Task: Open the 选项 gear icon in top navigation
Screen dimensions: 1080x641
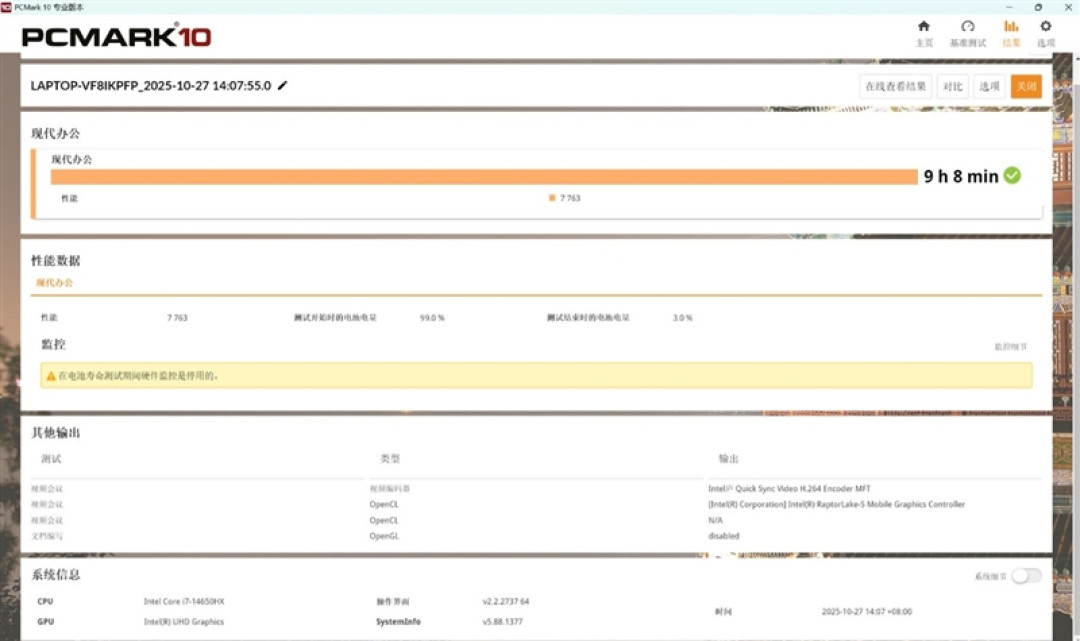Action: tap(1046, 26)
